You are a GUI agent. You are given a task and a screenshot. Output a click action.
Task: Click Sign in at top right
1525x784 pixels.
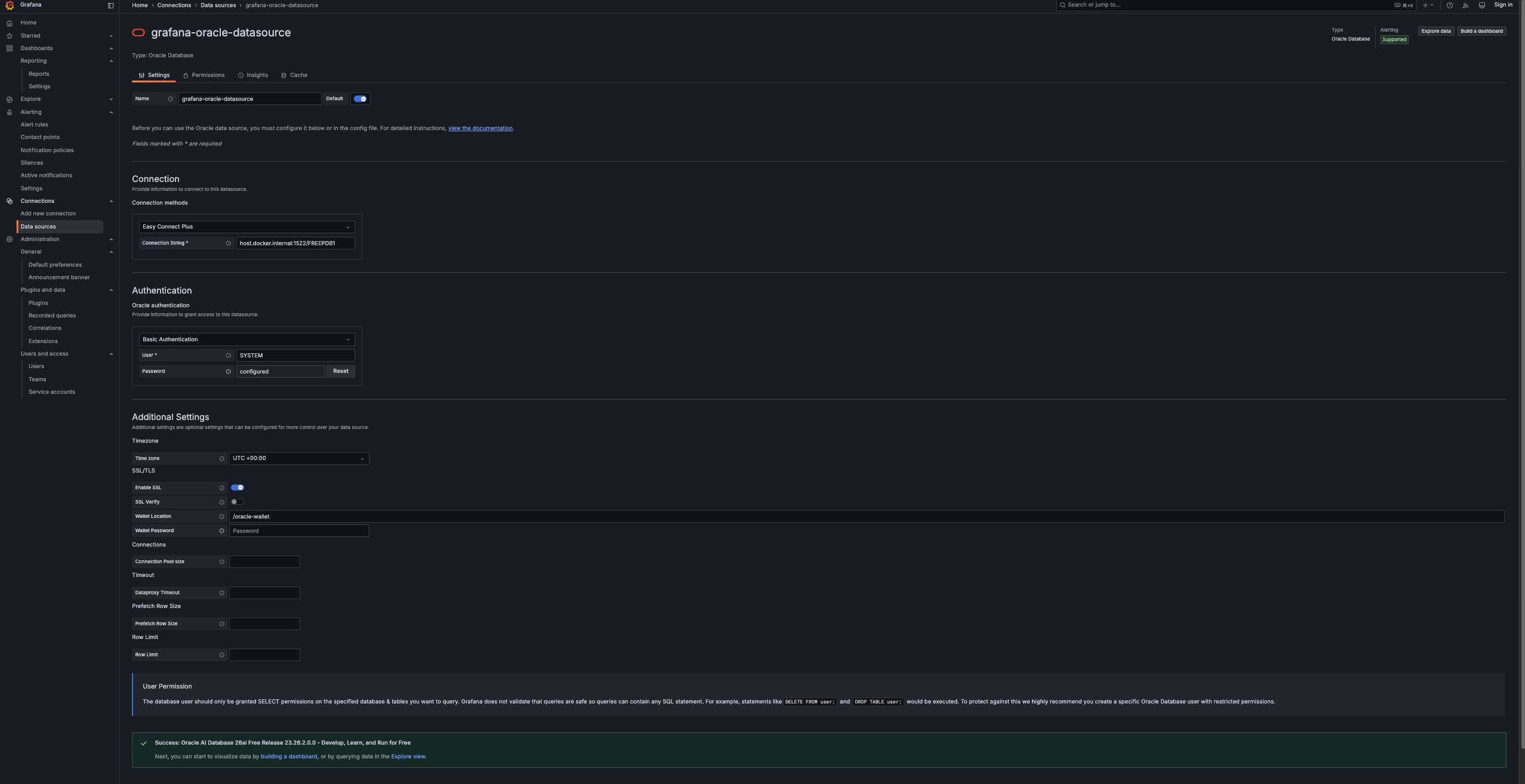coord(1504,5)
